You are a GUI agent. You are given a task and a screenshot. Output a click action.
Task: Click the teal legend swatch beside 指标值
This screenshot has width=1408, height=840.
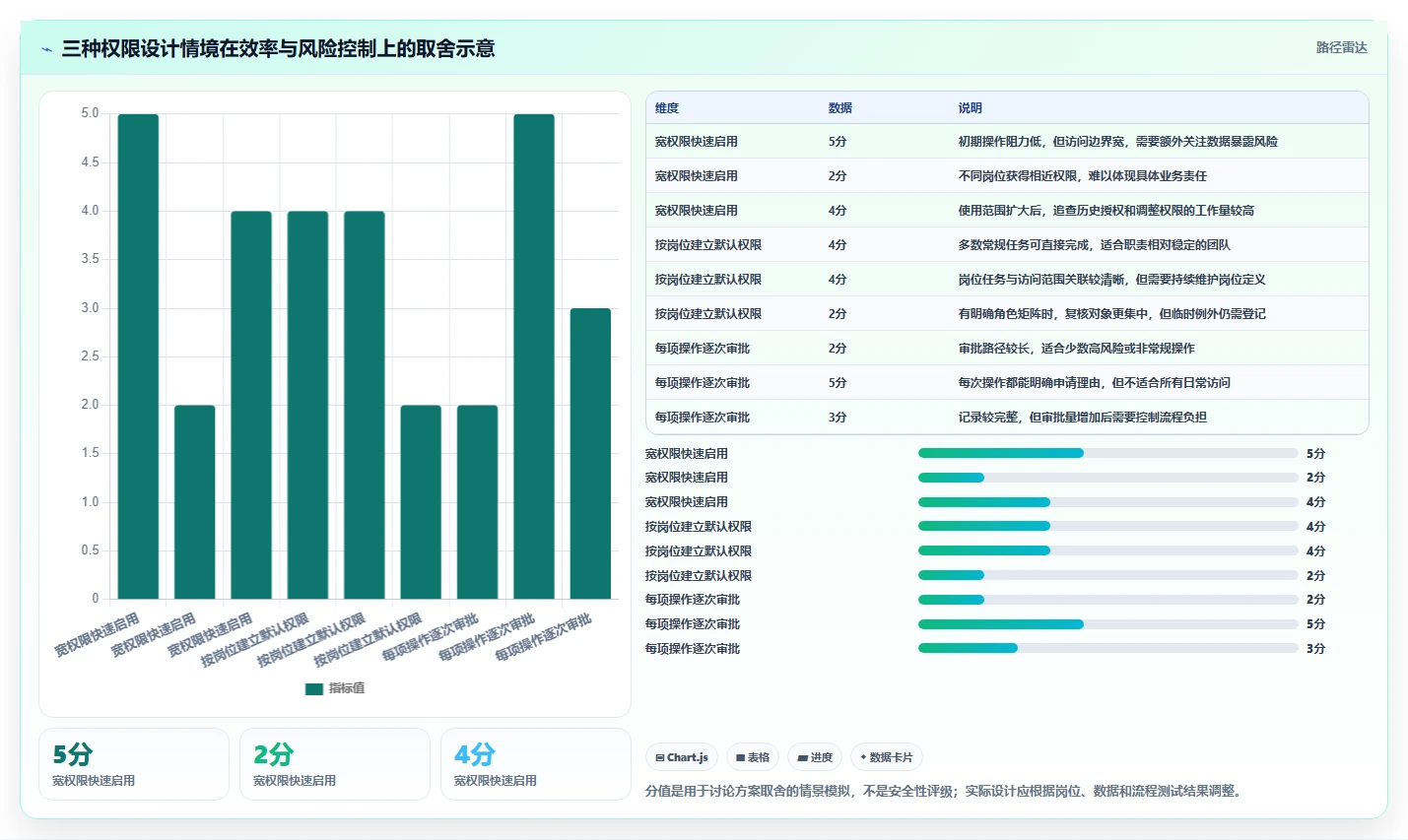point(314,688)
